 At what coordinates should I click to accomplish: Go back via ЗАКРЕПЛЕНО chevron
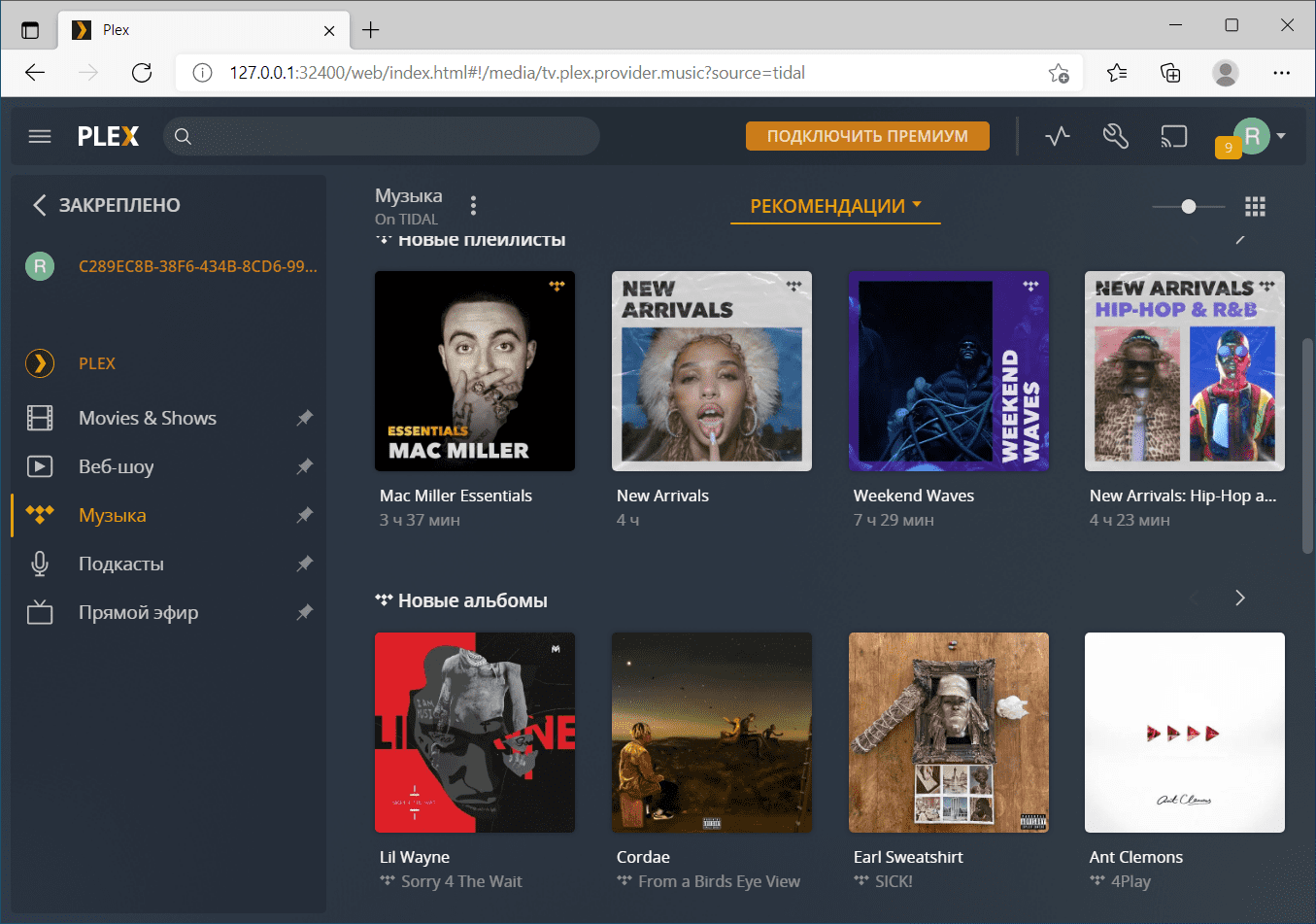tap(39, 205)
